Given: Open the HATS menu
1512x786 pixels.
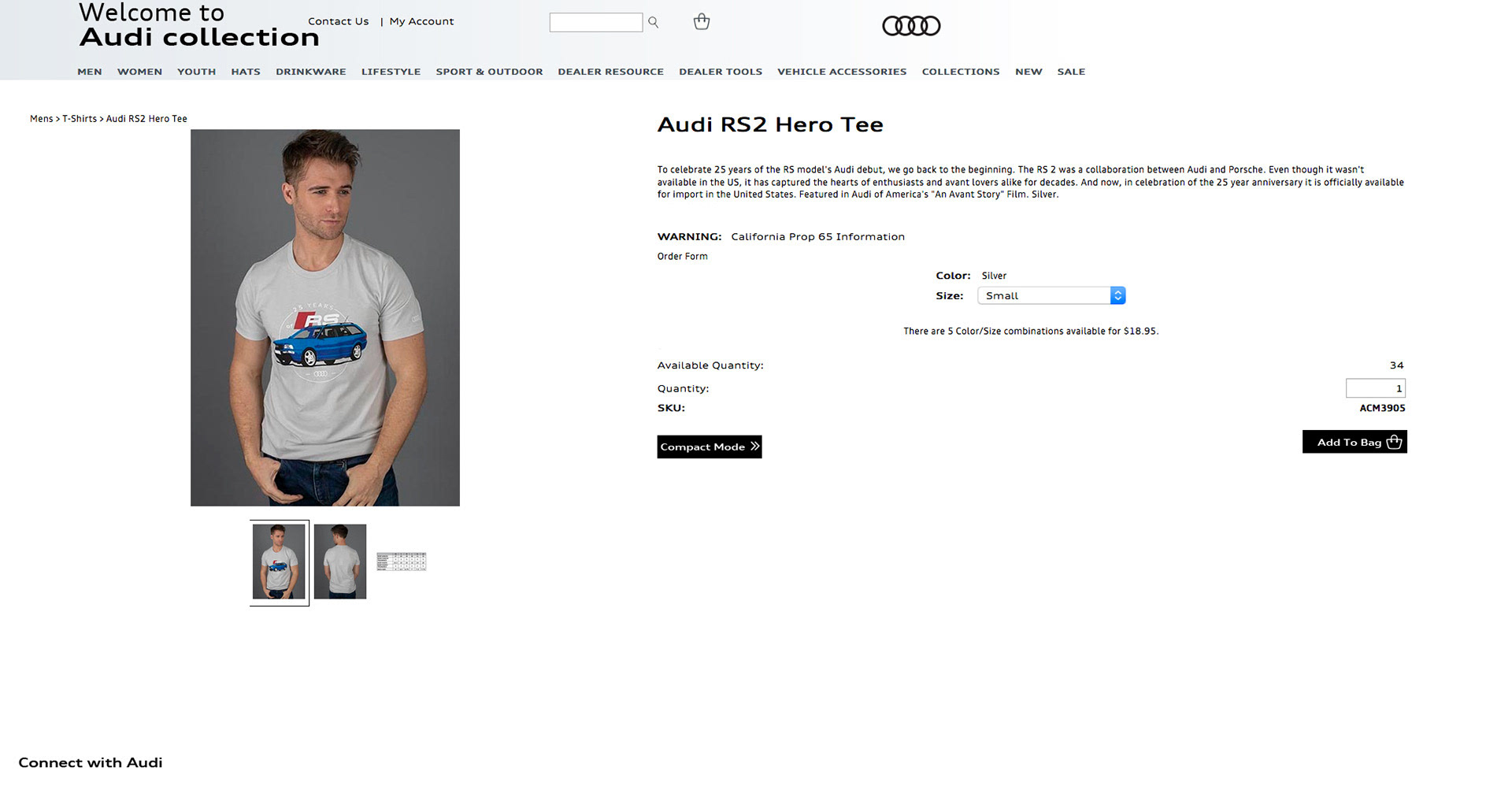Looking at the screenshot, I should pos(246,72).
